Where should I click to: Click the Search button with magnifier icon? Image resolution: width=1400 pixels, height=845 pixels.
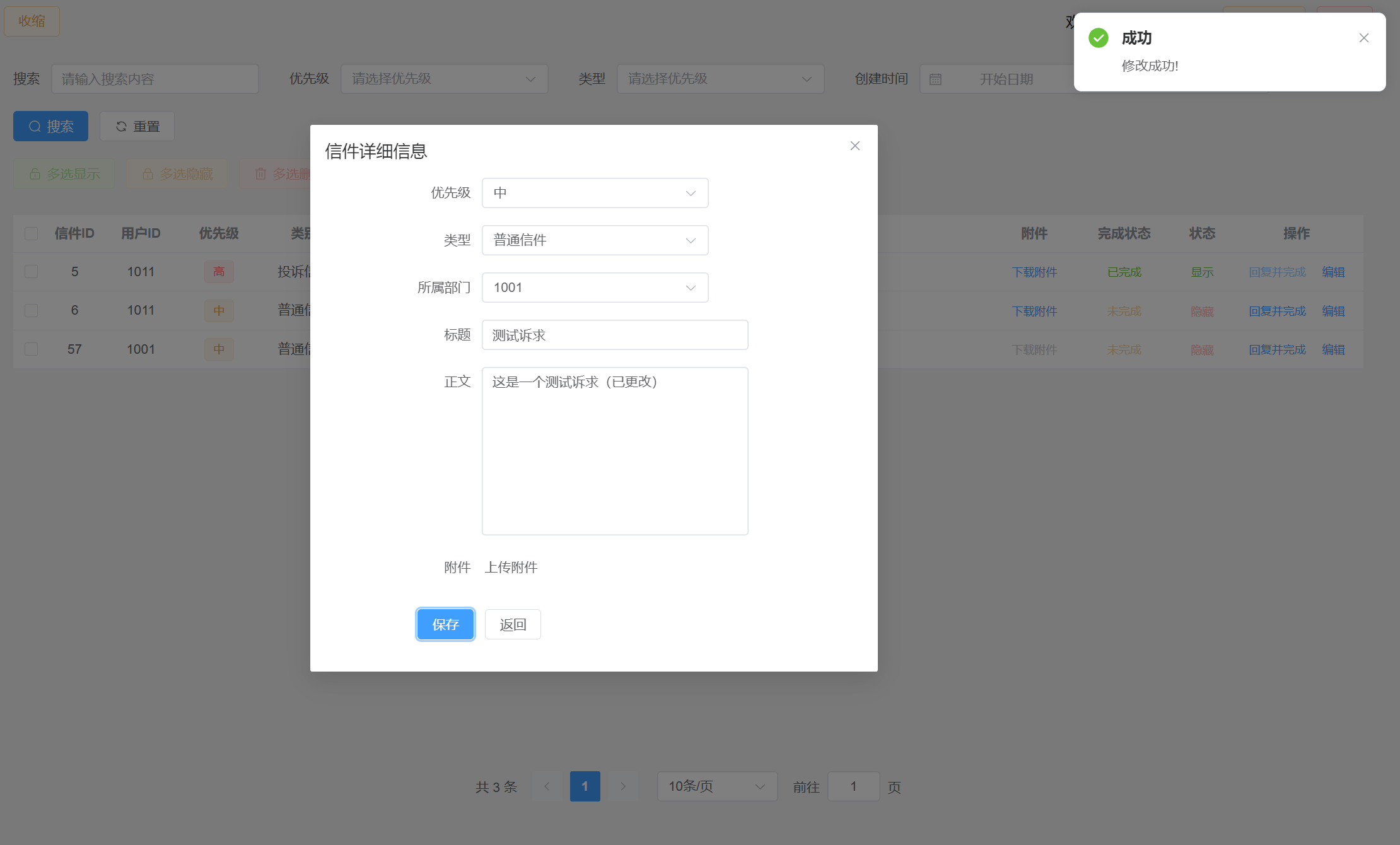(50, 126)
